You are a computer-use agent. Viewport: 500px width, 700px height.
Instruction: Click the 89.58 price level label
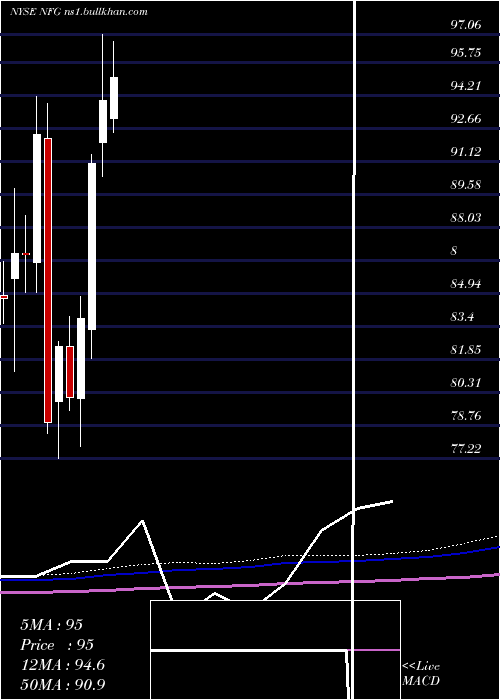pyautogui.click(x=466, y=185)
